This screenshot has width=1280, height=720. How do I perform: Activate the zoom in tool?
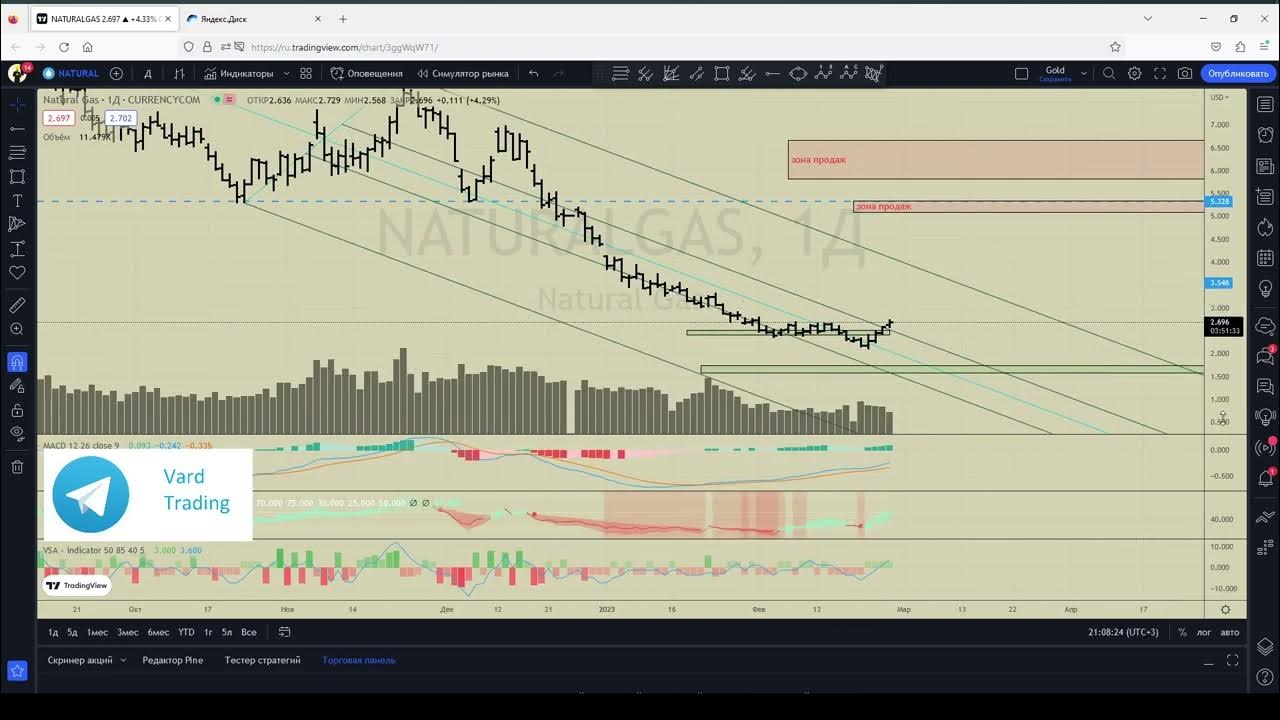pyautogui.click(x=17, y=329)
